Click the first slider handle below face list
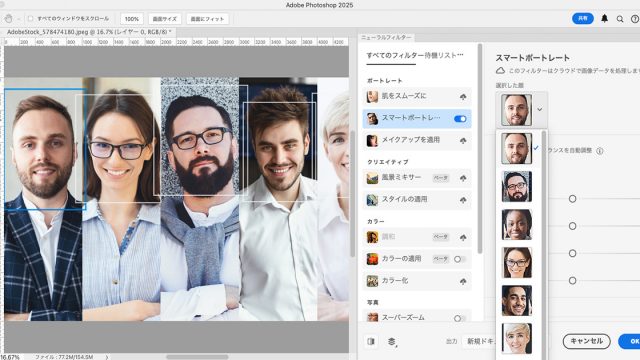Screen dimensions: 640x360 tap(573, 199)
